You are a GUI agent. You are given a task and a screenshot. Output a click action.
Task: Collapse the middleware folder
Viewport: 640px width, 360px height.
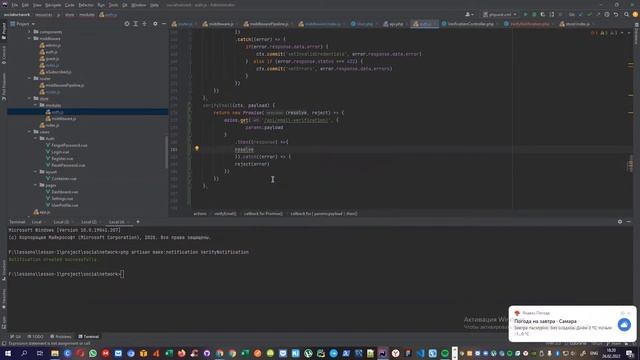pos(29,38)
